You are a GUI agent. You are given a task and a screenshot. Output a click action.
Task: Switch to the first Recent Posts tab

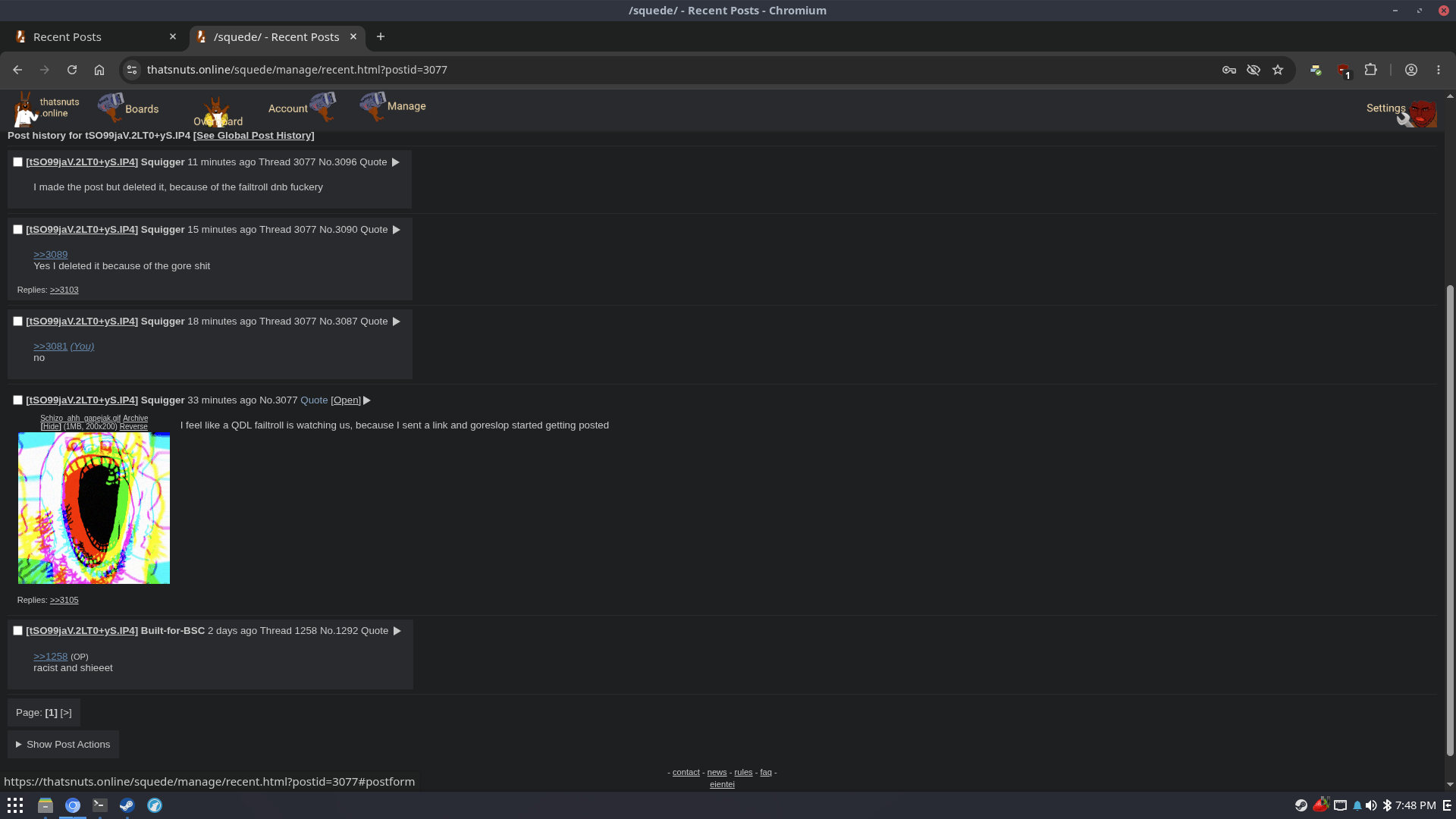(x=96, y=37)
